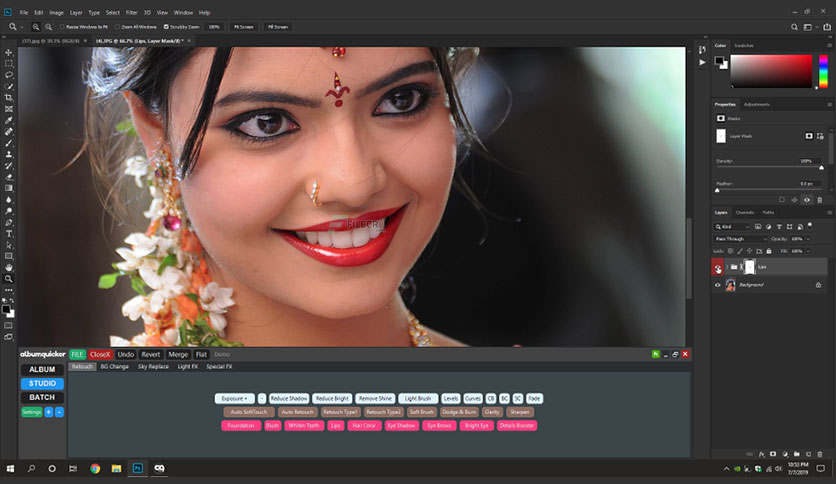
Task: Click the create new group folder icon
Action: (x=797, y=454)
